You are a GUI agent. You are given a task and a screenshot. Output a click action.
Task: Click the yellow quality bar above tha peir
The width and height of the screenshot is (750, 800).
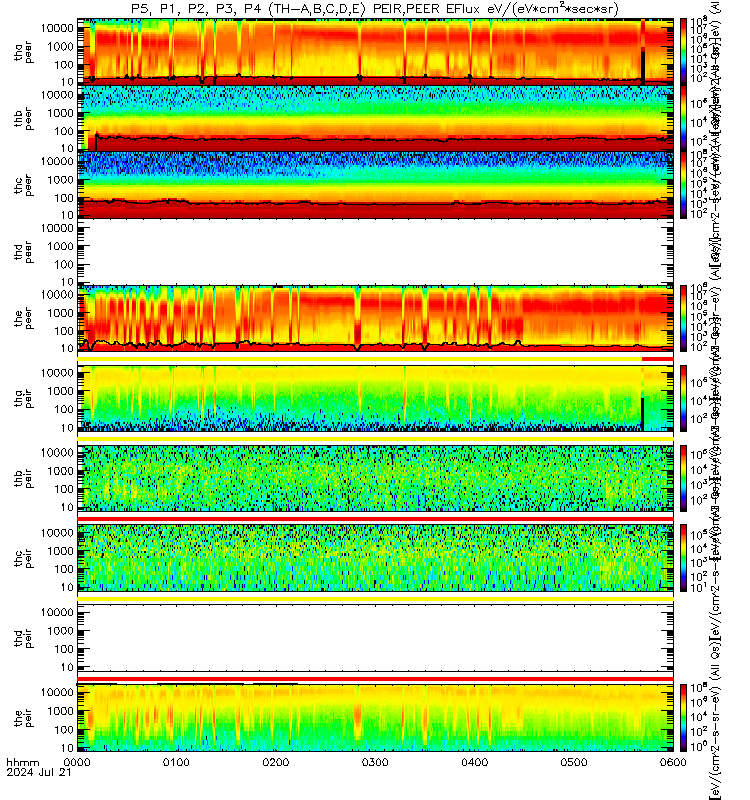(x=360, y=359)
